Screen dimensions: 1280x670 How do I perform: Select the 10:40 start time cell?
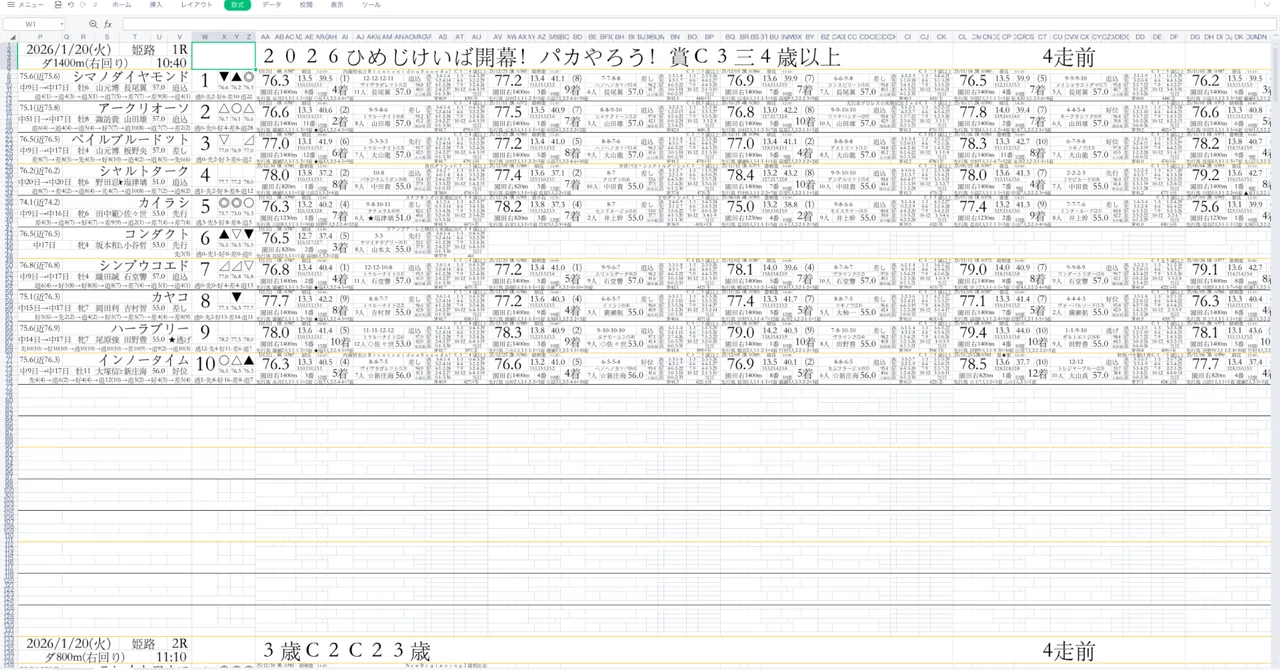coord(171,62)
